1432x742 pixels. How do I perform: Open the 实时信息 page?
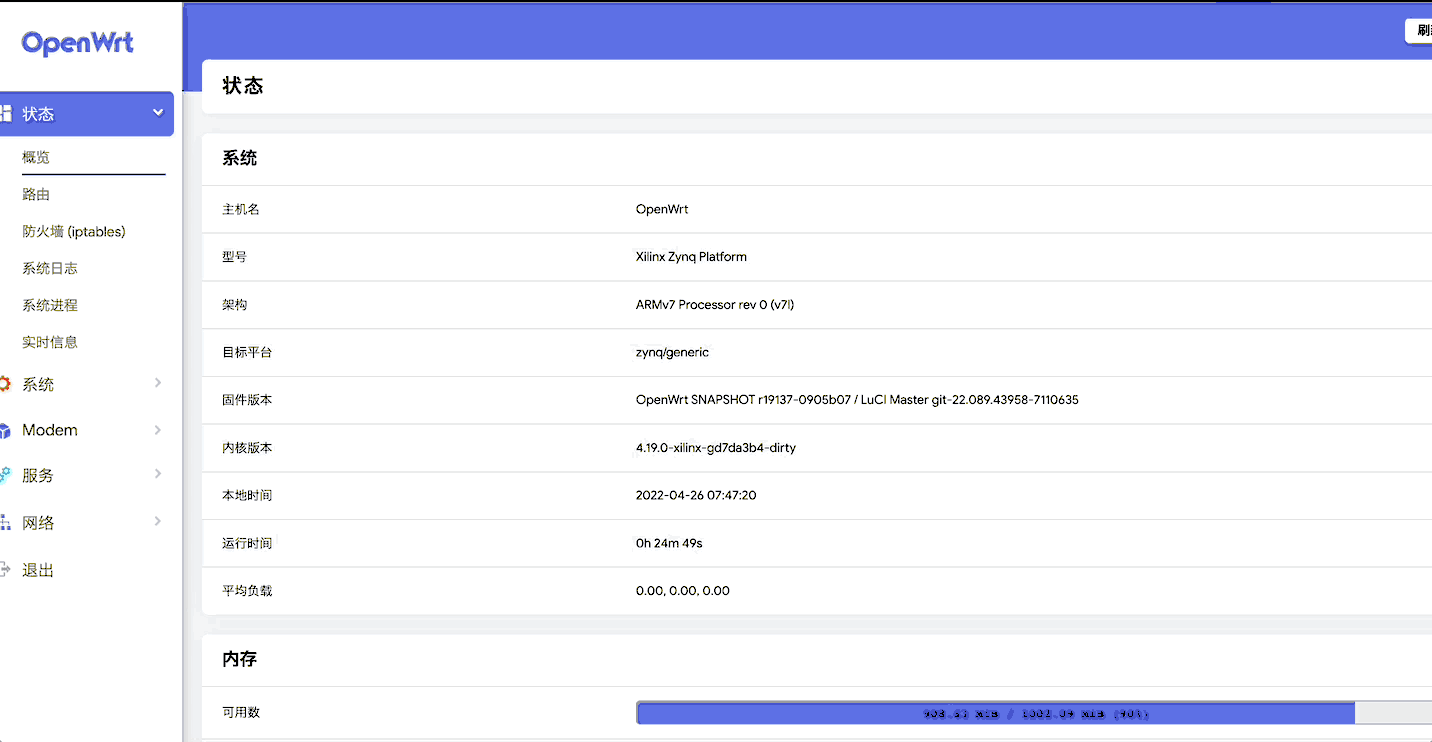pos(50,342)
